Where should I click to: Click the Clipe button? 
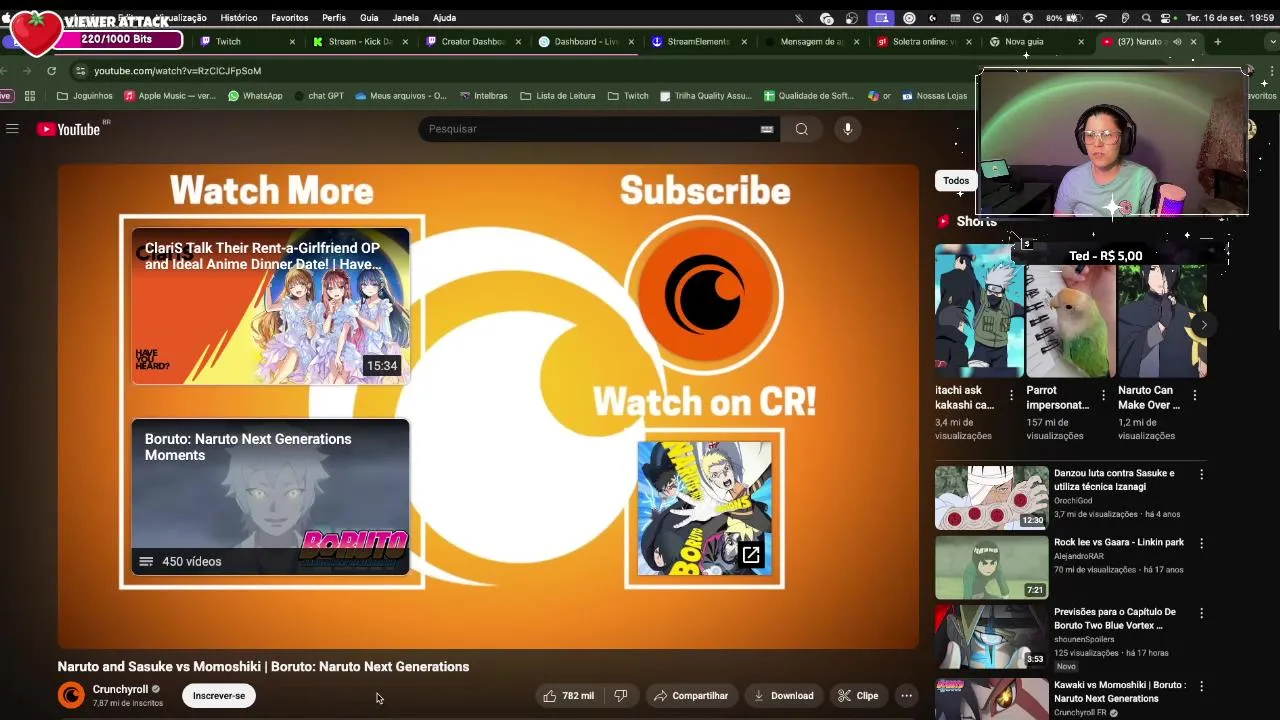(858, 696)
